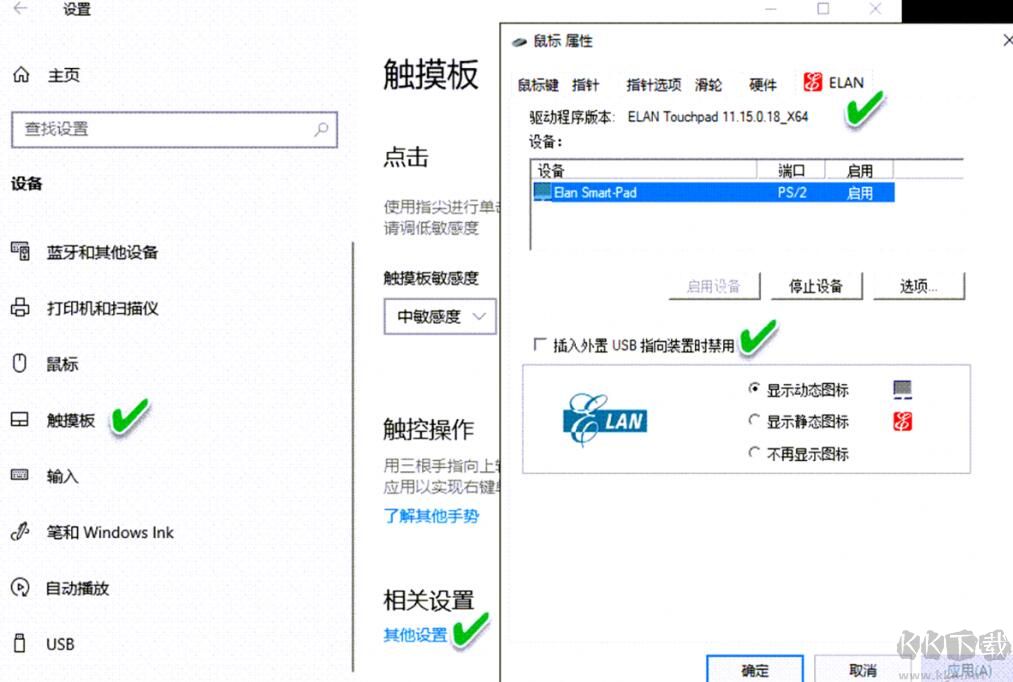Open 蓝牙和其他设备 via the Bluetooth icon
Image resolution: width=1013 pixels, height=682 pixels.
coord(20,252)
